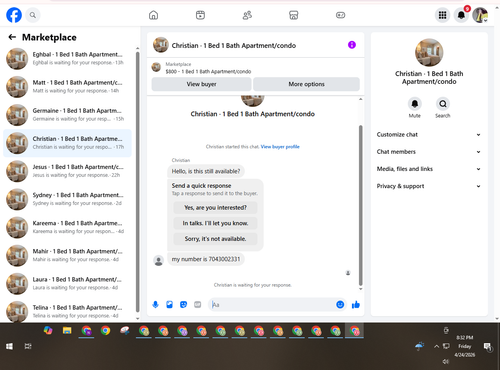
Task: Open the sender avatar beside the number message
Action: [x=158, y=260]
